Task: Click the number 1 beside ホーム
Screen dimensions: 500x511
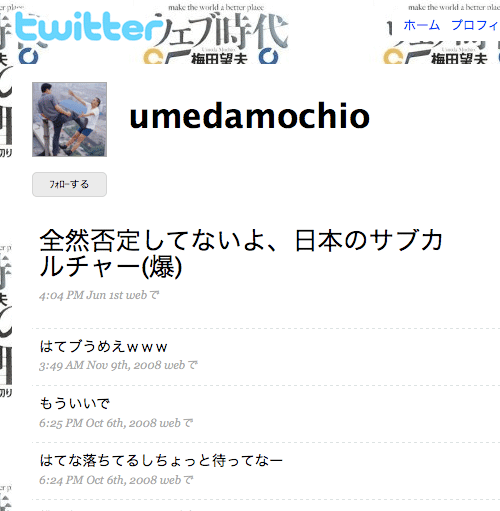Action: point(390,28)
